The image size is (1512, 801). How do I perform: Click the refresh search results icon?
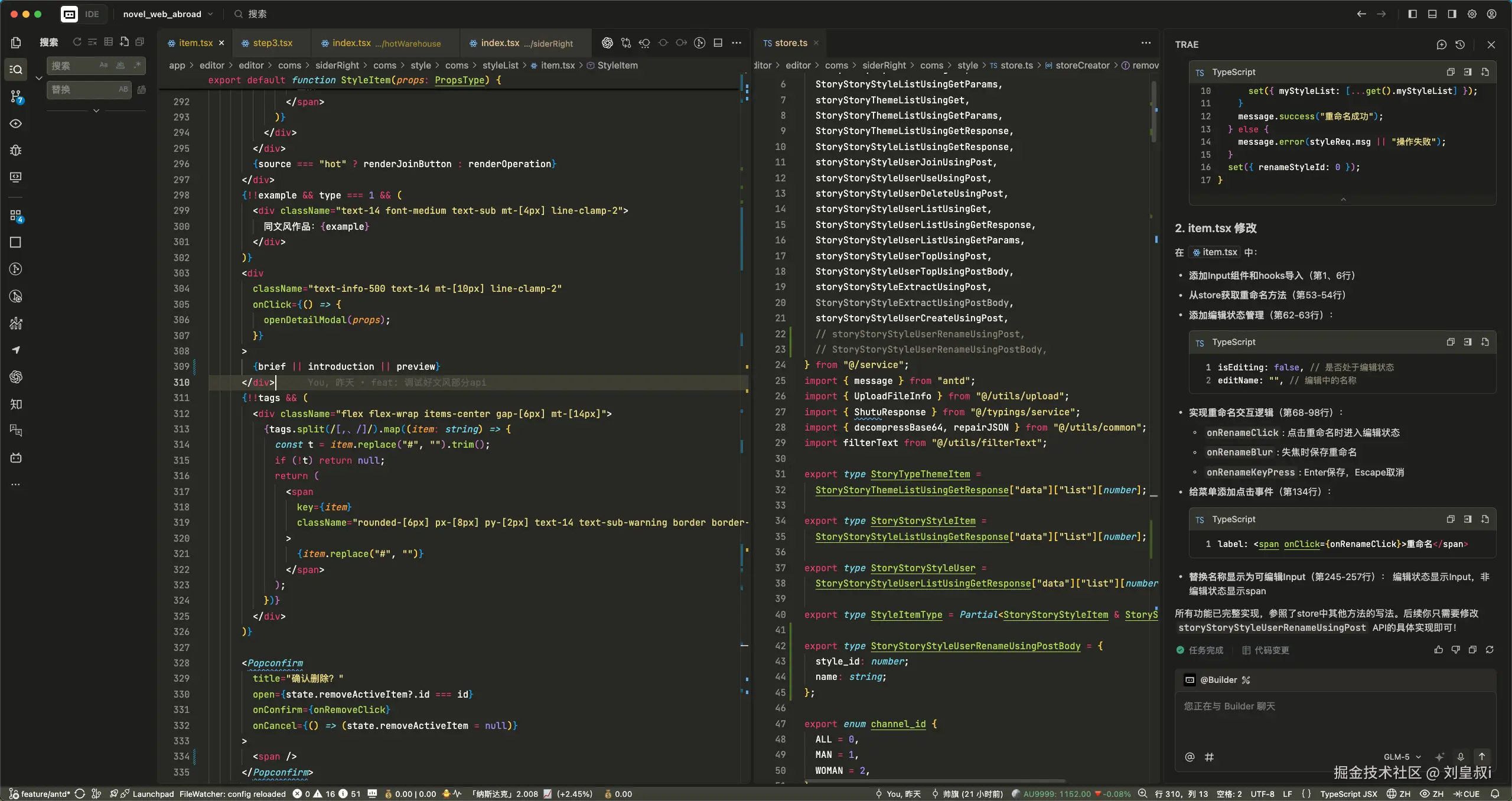coord(77,42)
